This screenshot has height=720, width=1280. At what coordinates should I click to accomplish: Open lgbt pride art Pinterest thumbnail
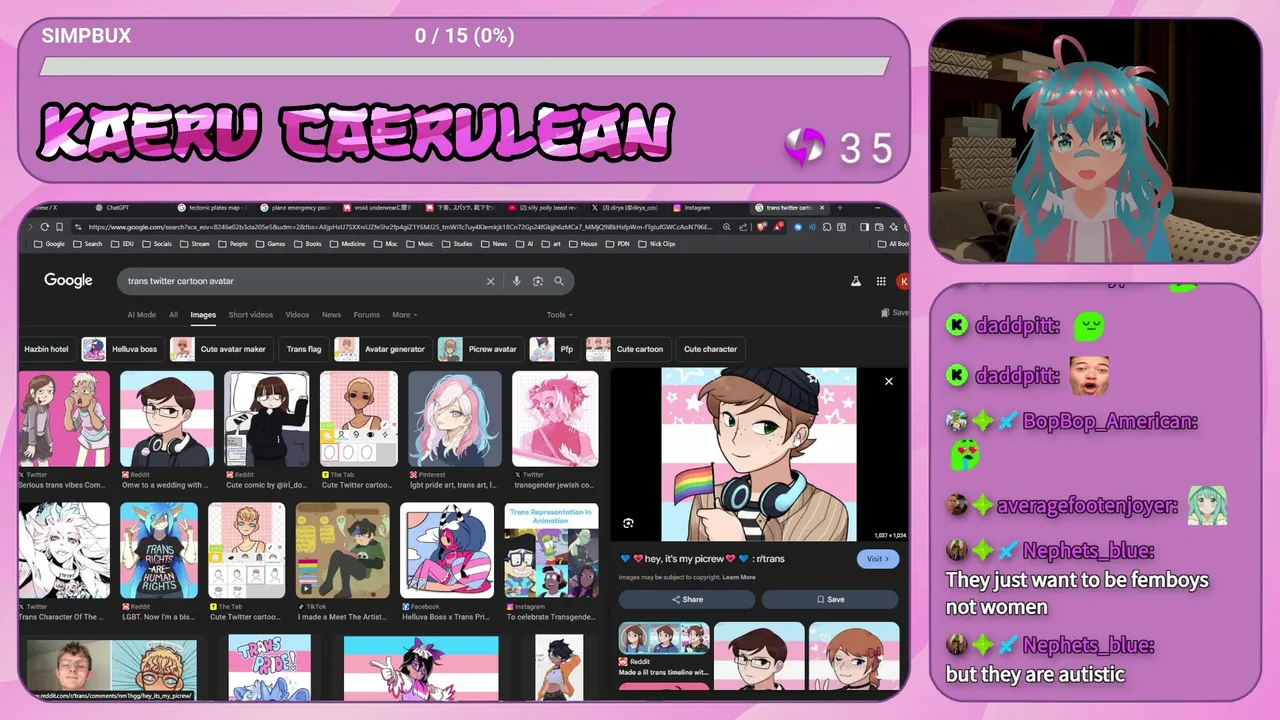coord(455,419)
